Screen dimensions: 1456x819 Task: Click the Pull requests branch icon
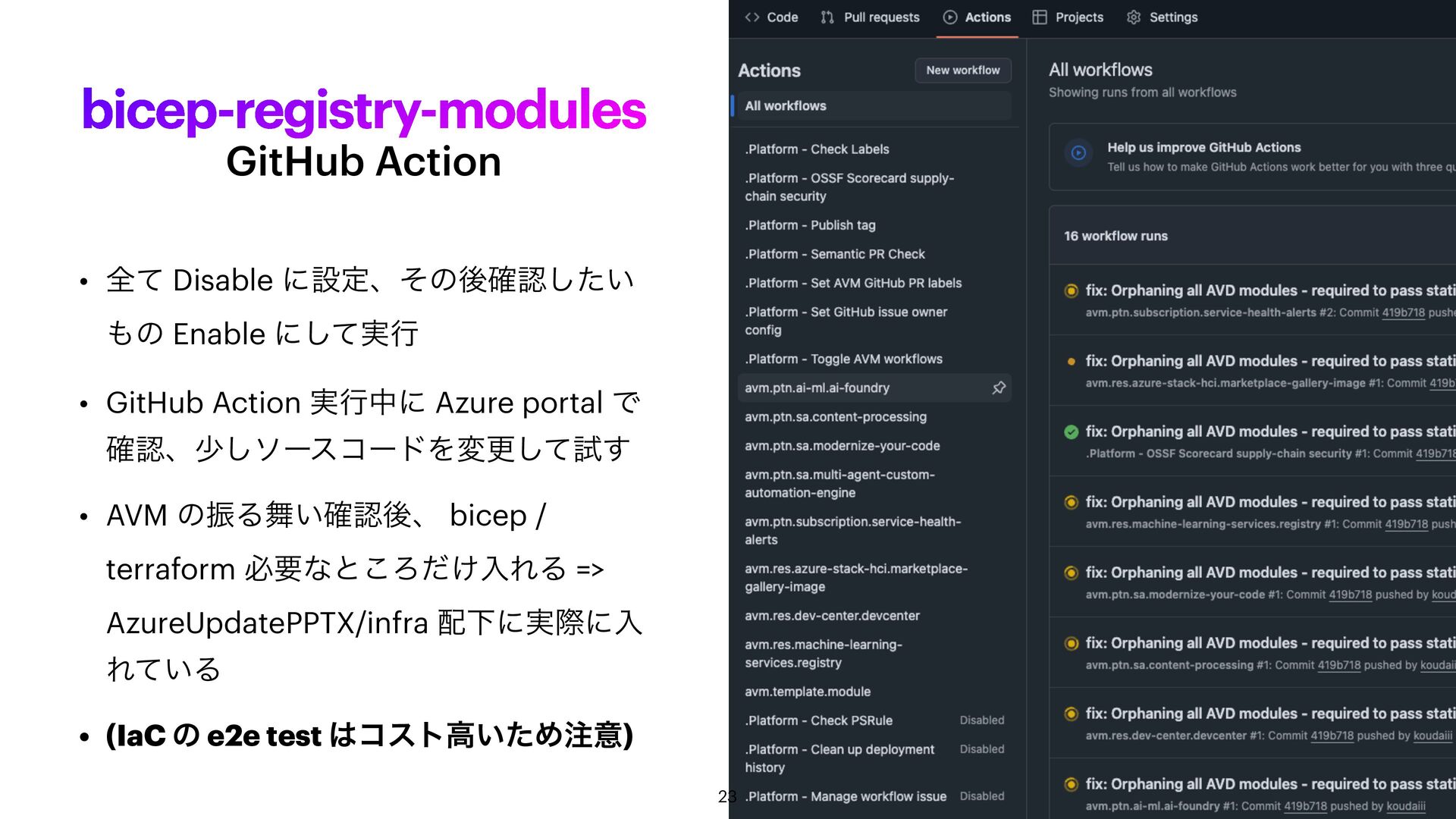827,17
